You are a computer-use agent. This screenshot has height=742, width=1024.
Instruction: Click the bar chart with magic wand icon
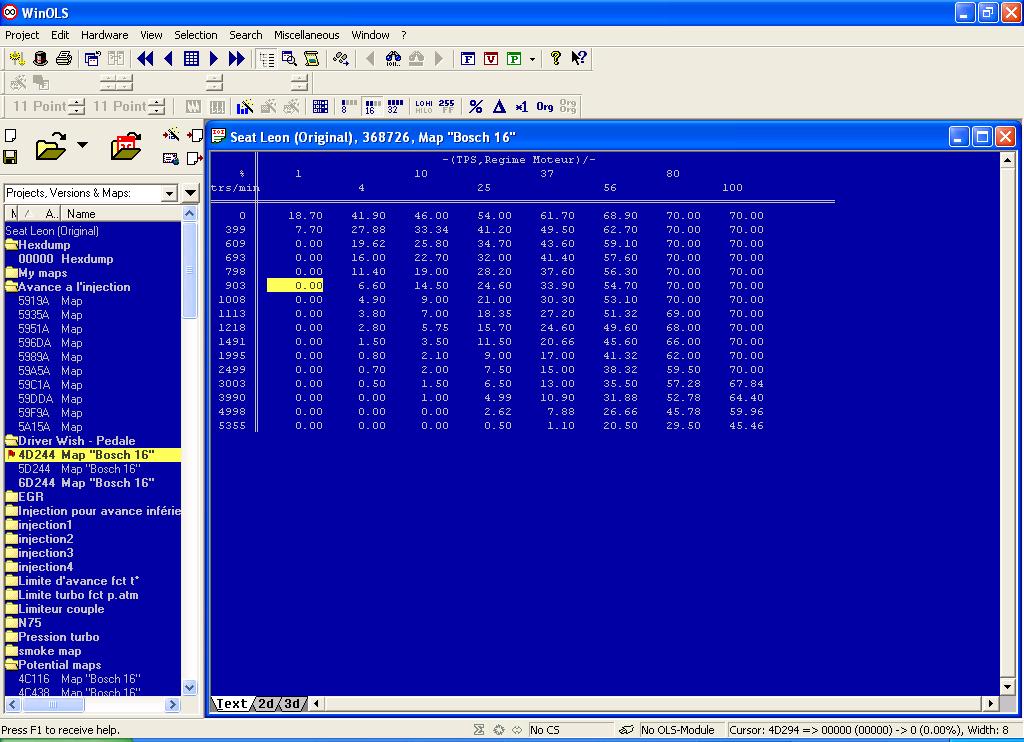(x=245, y=106)
